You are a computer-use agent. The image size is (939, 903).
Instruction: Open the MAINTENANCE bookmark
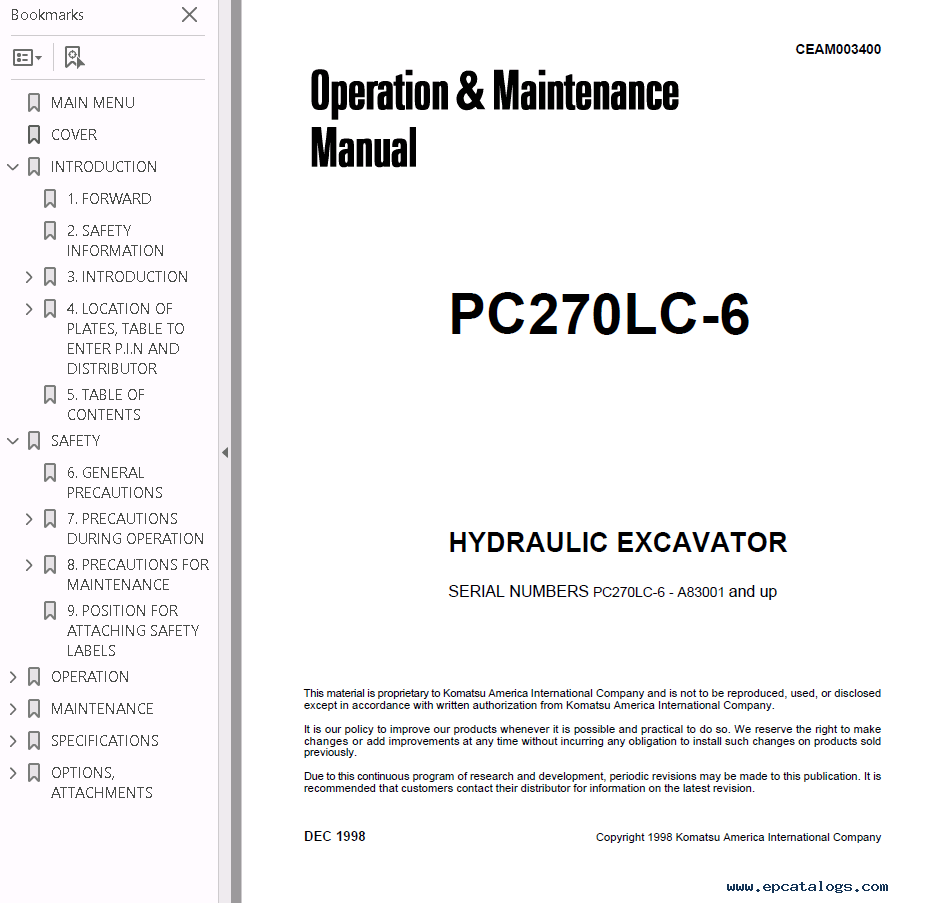click(x=102, y=709)
